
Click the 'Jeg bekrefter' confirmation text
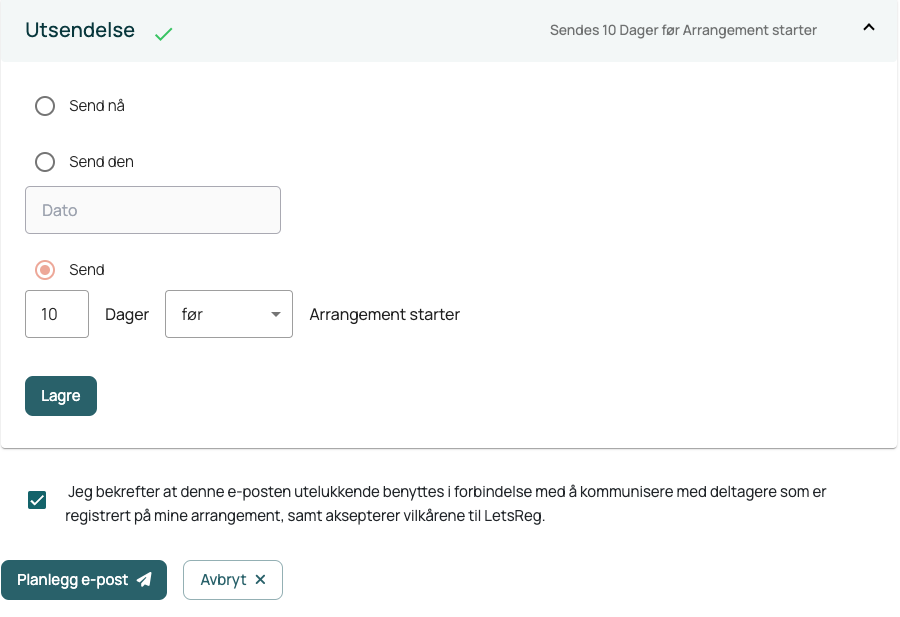click(445, 503)
